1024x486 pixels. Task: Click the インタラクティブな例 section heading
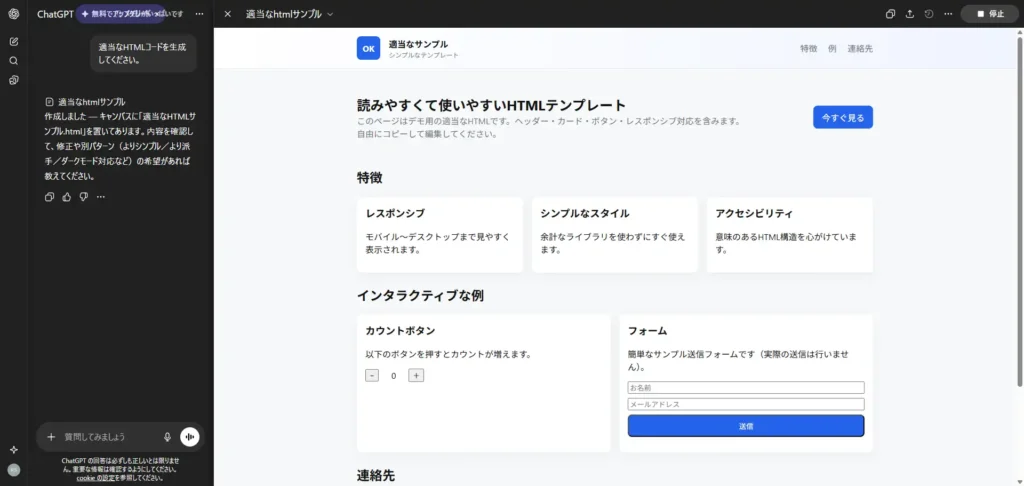pos(420,295)
